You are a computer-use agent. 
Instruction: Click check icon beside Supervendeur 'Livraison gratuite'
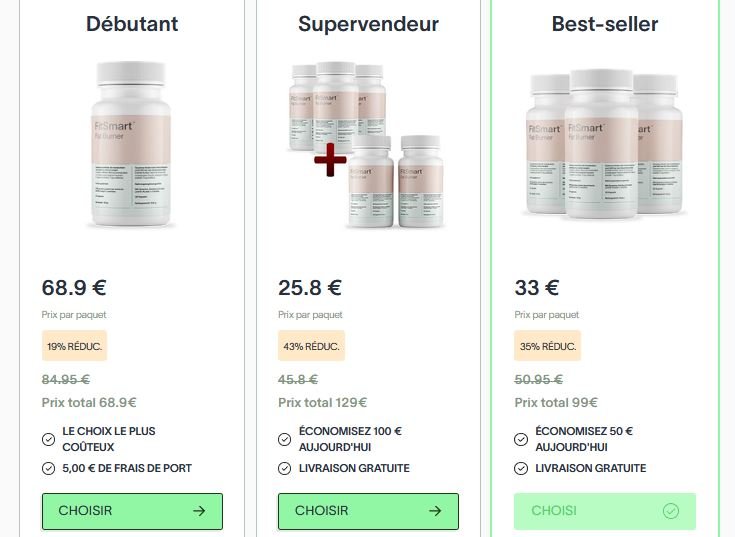pos(285,468)
